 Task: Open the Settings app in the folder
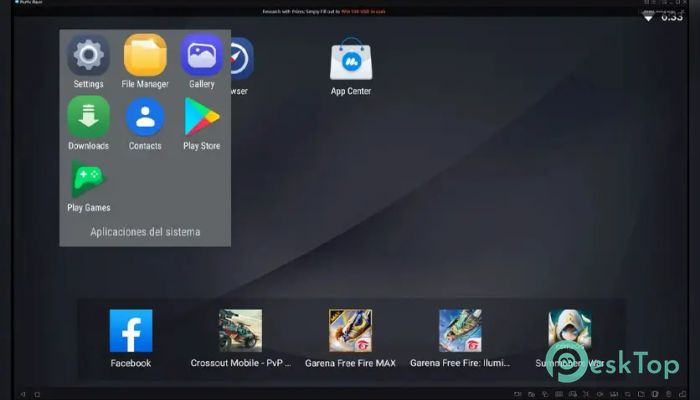[x=88, y=56]
